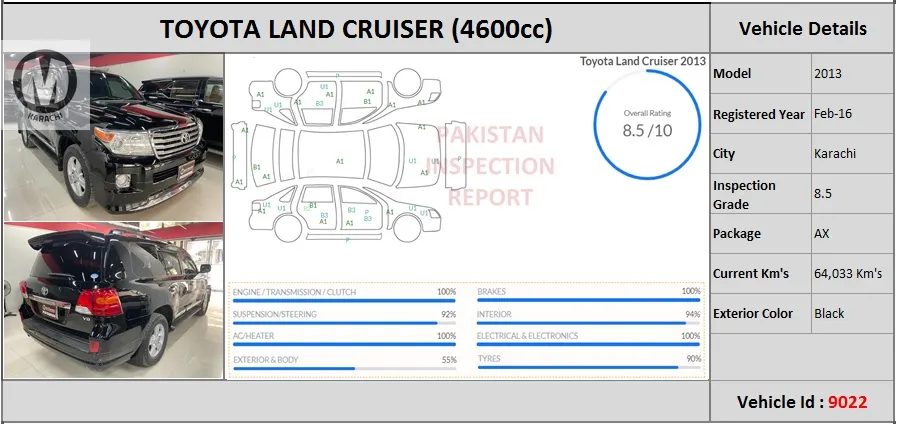
Task: Click the 94% Interior percentage
Action: click(693, 315)
